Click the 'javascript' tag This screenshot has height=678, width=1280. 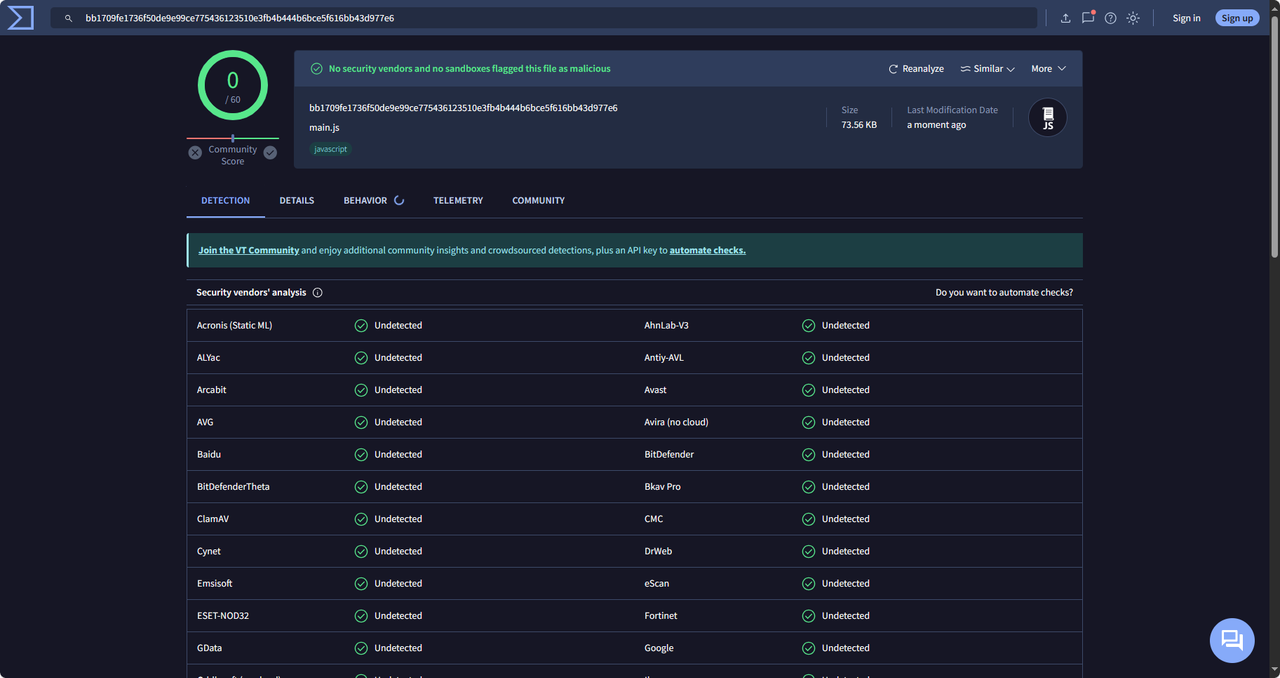tap(331, 149)
